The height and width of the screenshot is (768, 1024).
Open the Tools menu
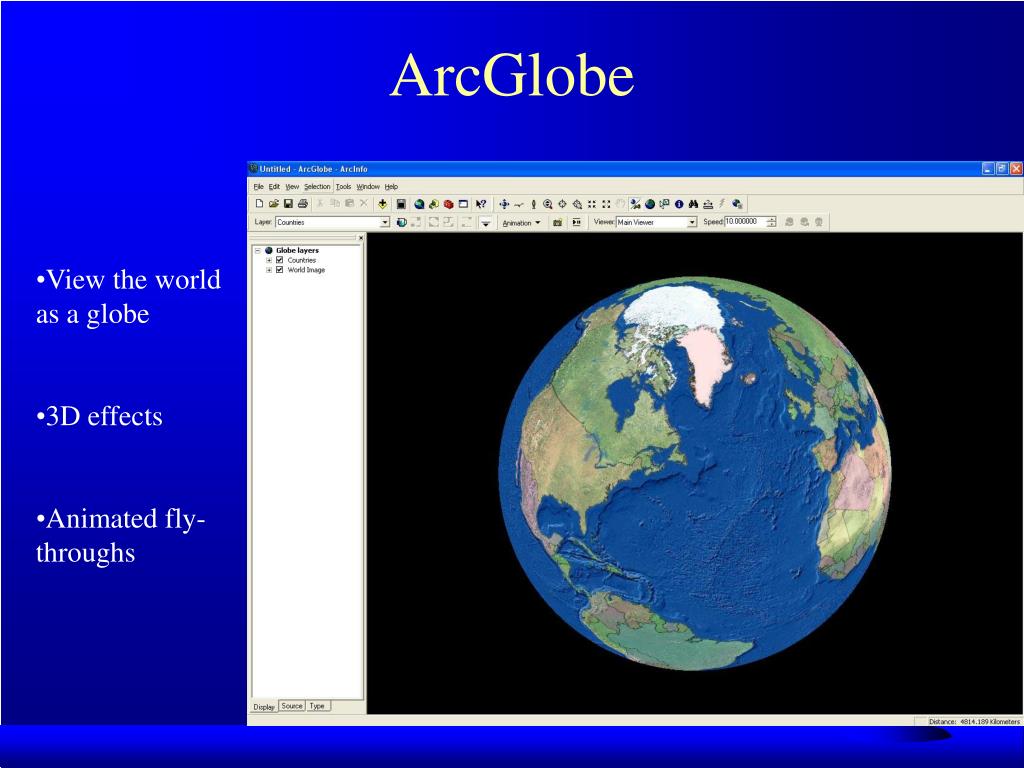point(344,186)
